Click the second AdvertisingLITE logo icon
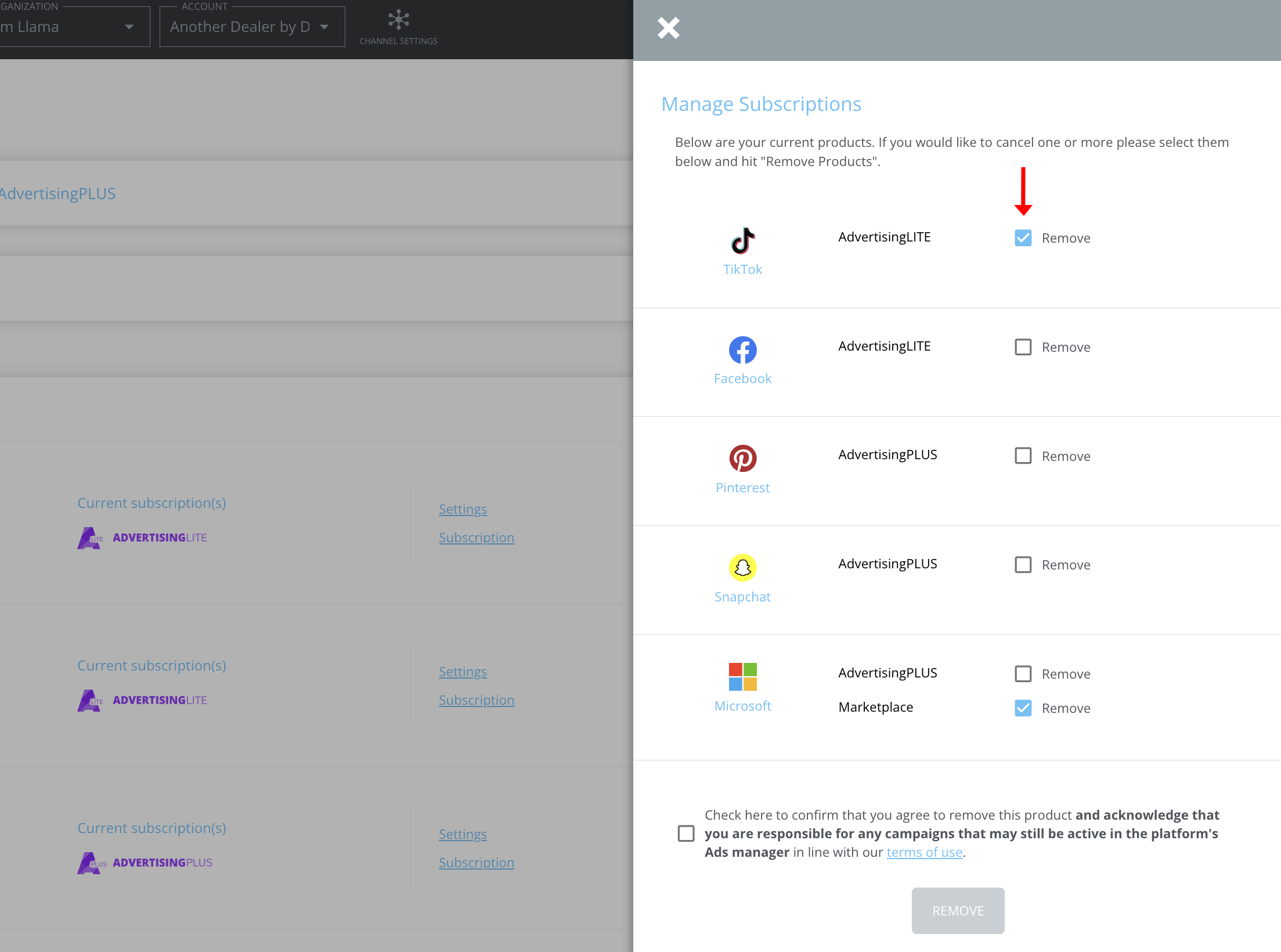 pos(90,701)
